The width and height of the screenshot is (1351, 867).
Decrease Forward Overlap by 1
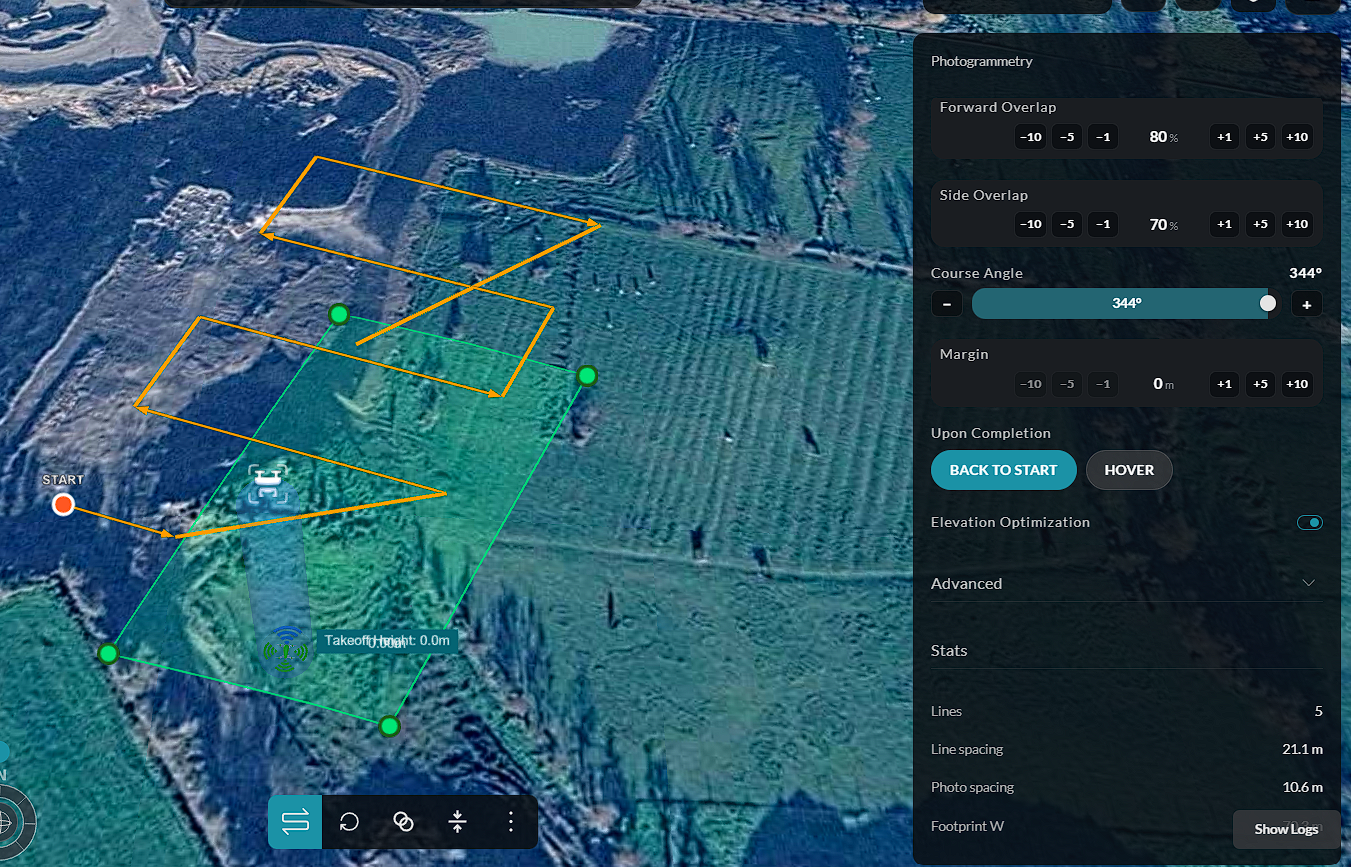(x=1102, y=137)
